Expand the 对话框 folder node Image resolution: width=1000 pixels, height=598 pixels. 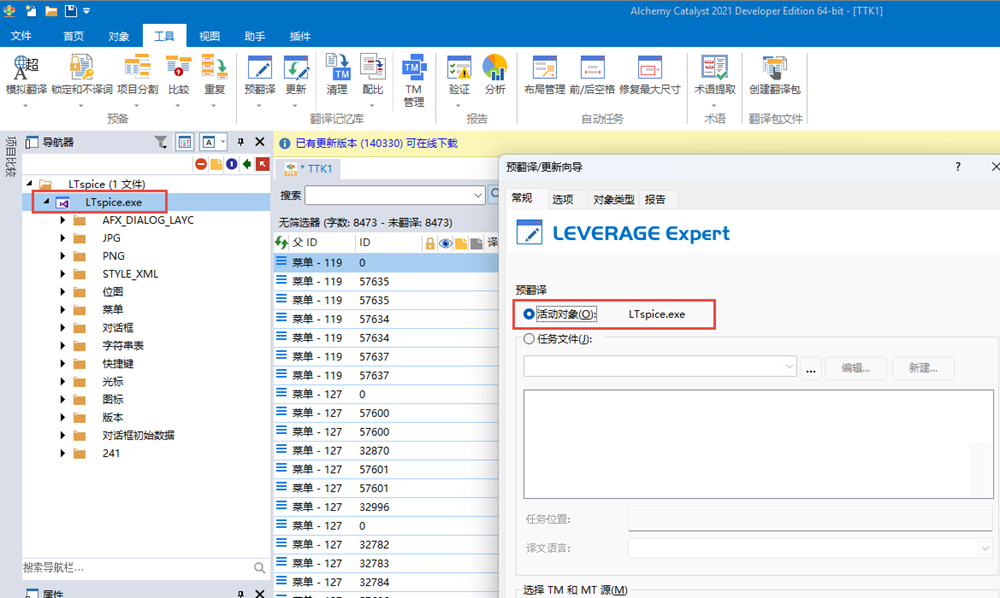(x=62, y=328)
